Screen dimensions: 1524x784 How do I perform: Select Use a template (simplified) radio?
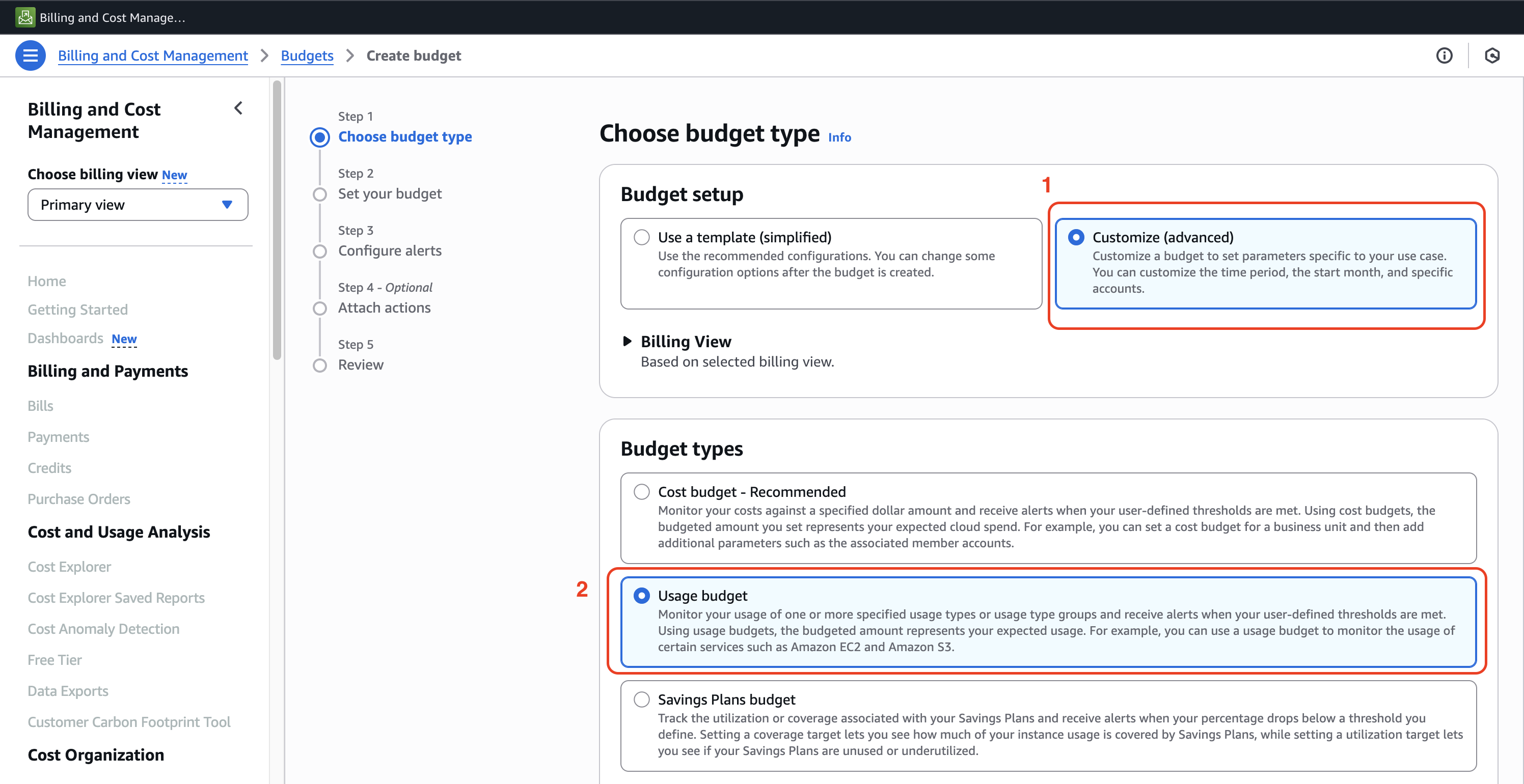click(641, 237)
